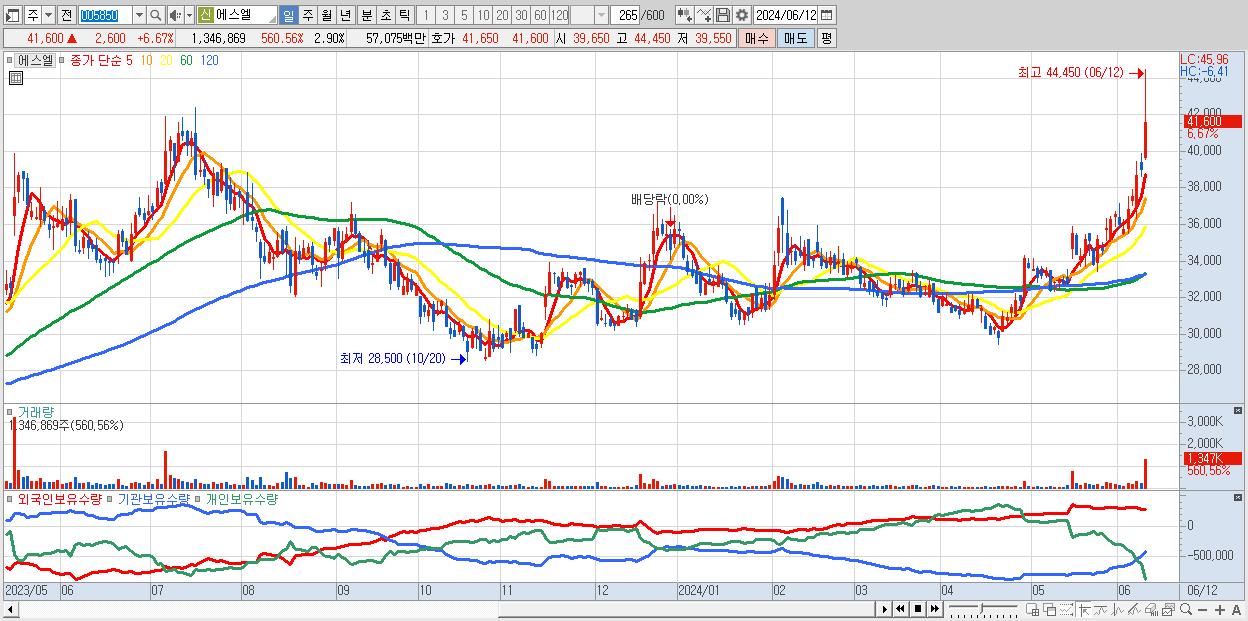Click the crosshair cursor icon in bottom toolbar
Viewport: 1248px width, 621px height.
pyautogui.click(x=1084, y=609)
